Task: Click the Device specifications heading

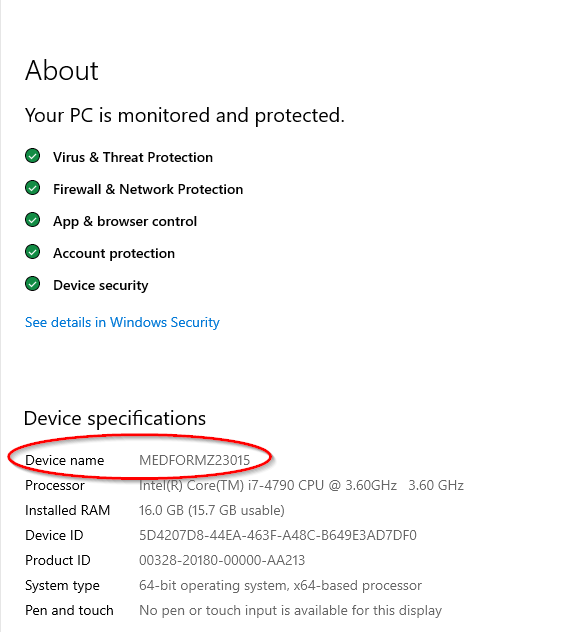Action: 115,418
